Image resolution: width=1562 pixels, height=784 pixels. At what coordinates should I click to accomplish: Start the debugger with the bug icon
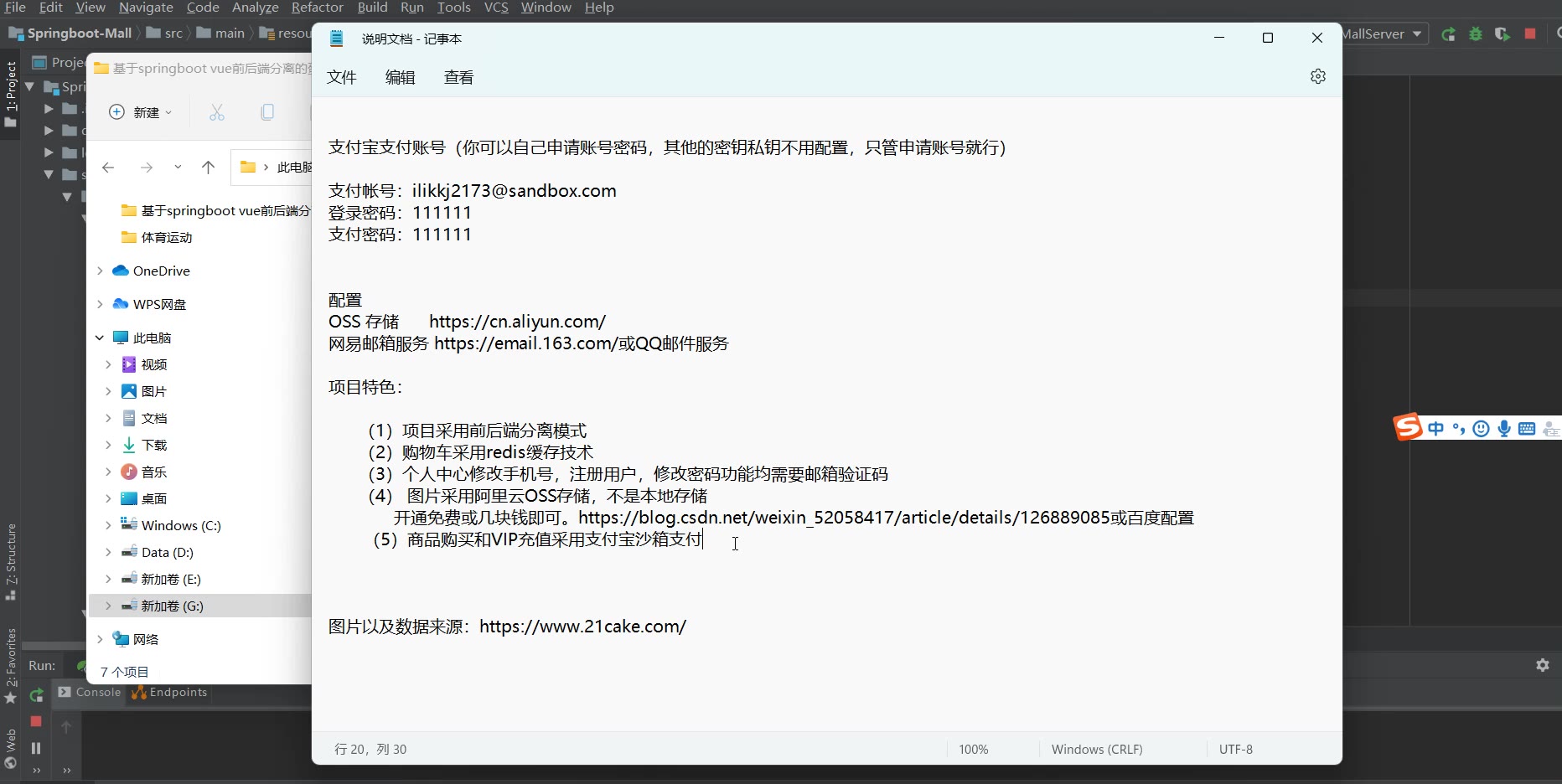1476,34
